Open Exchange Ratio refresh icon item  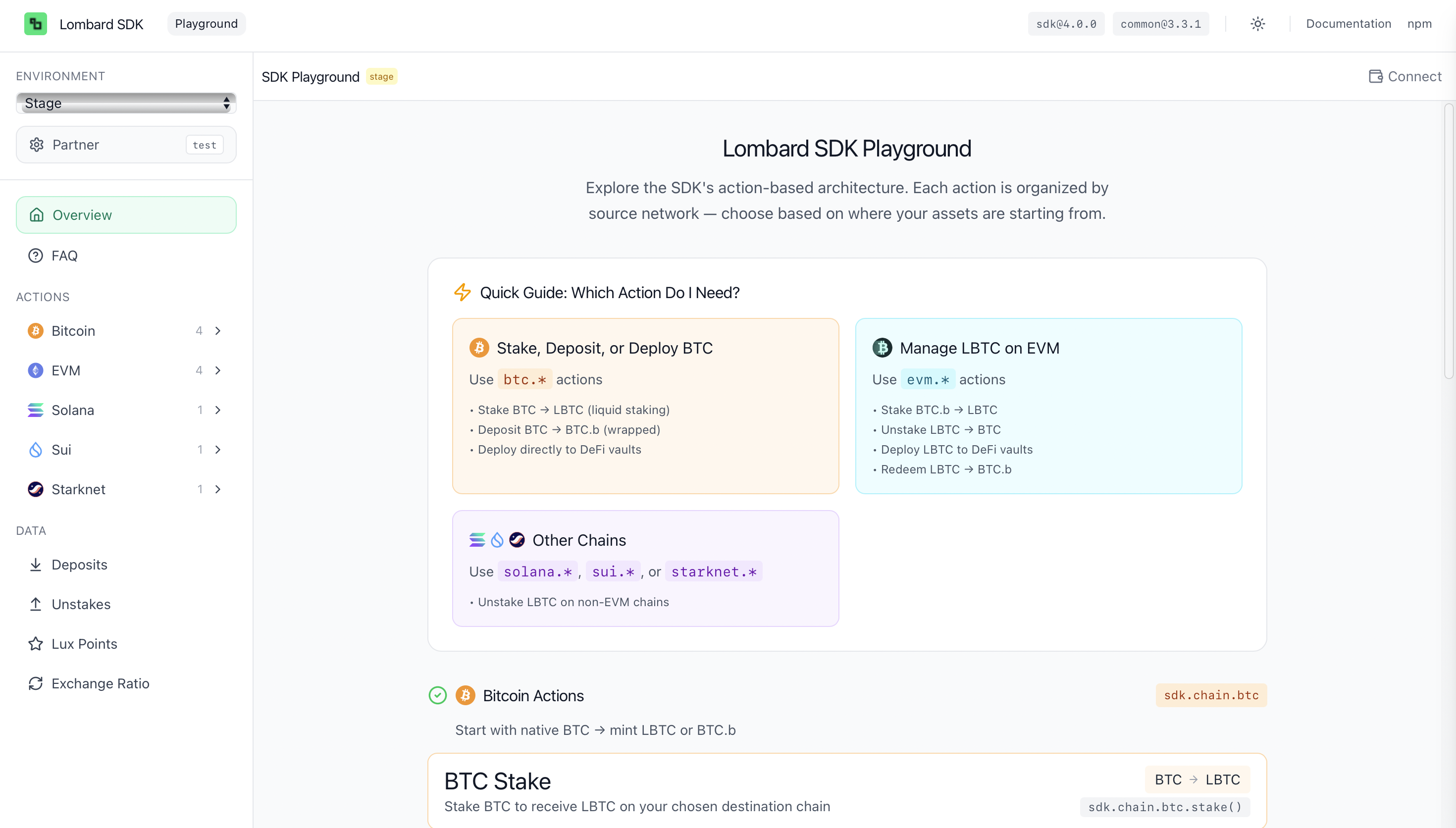click(35, 683)
